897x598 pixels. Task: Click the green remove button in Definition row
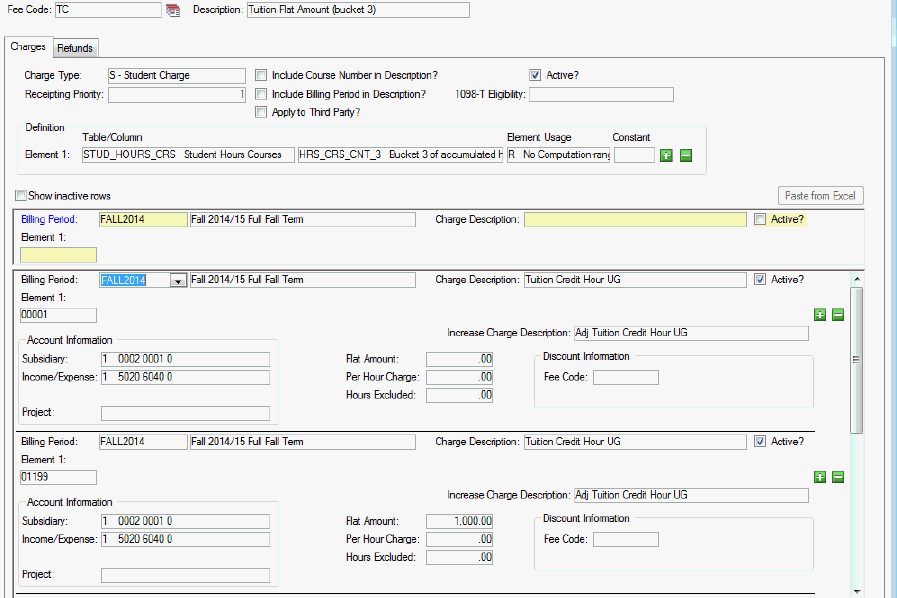point(686,155)
